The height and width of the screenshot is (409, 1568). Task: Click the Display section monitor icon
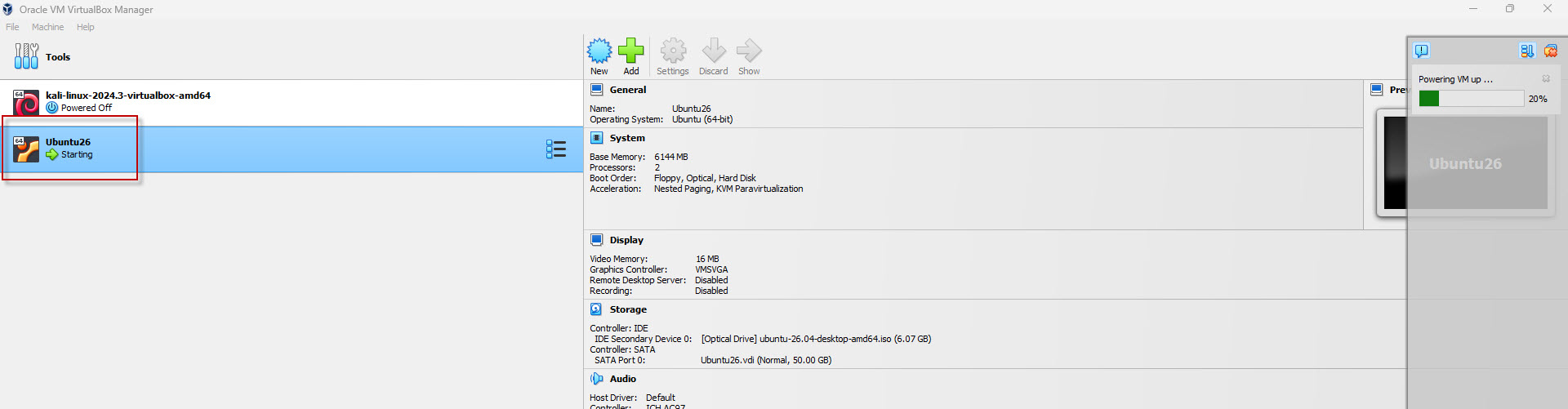tap(597, 240)
